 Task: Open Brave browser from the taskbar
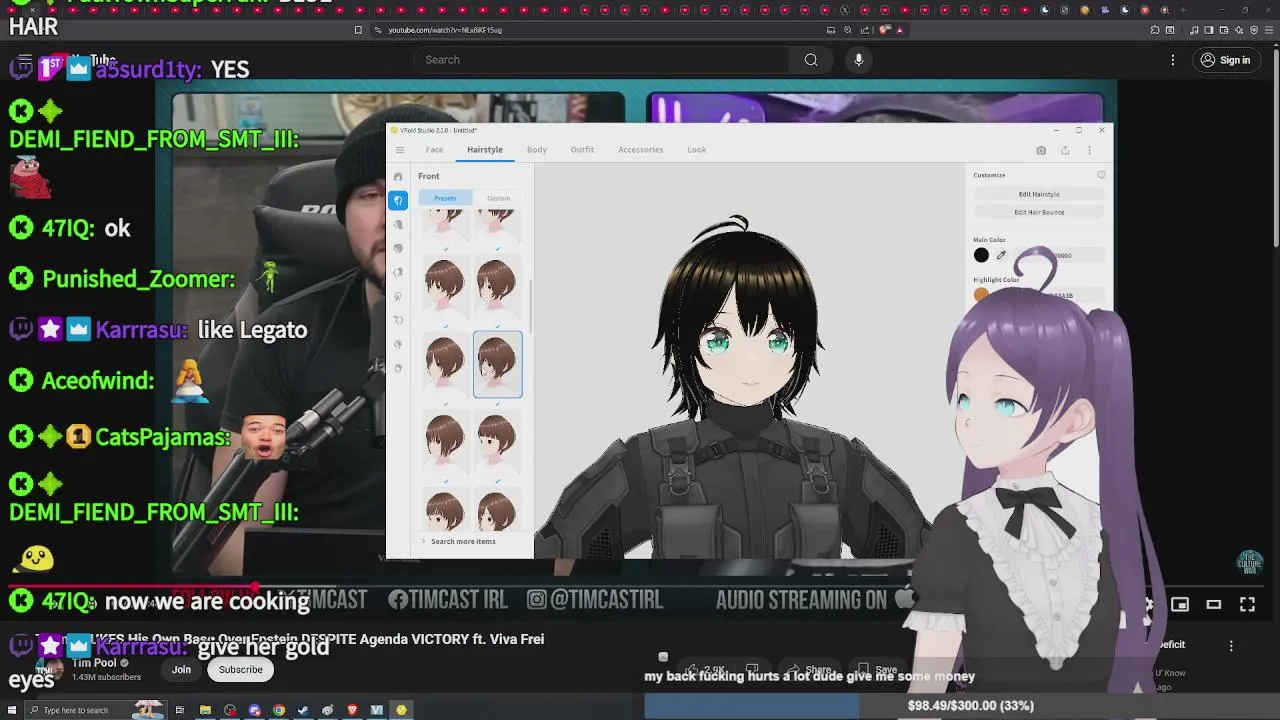point(352,710)
